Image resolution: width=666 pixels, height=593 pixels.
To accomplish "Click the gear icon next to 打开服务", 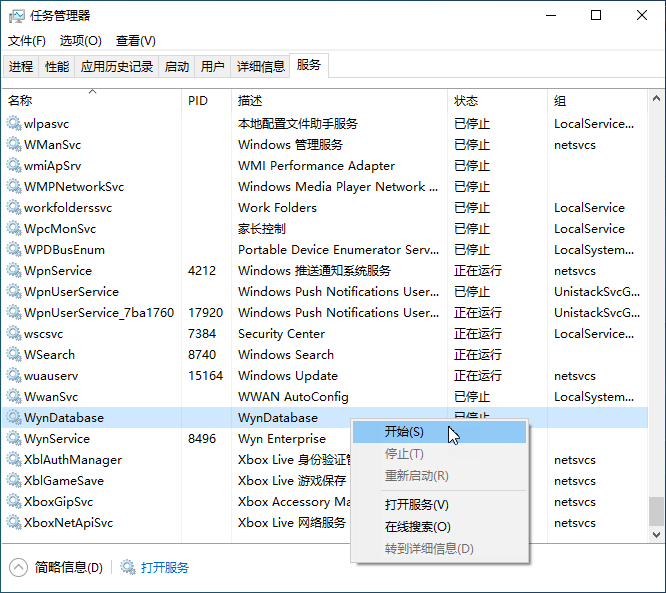I will pos(128,567).
